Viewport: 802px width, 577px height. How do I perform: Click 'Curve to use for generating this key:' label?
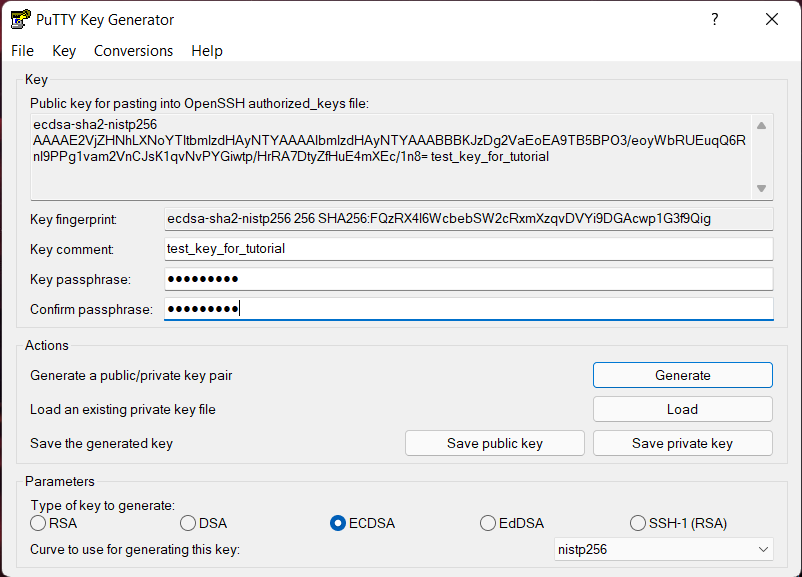tap(135, 549)
